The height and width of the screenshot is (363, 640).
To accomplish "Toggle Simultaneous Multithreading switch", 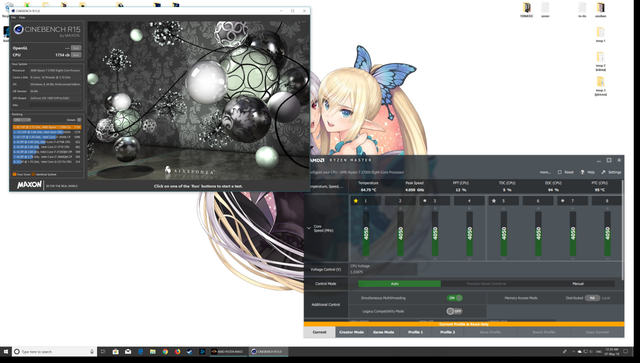I will click(x=454, y=298).
